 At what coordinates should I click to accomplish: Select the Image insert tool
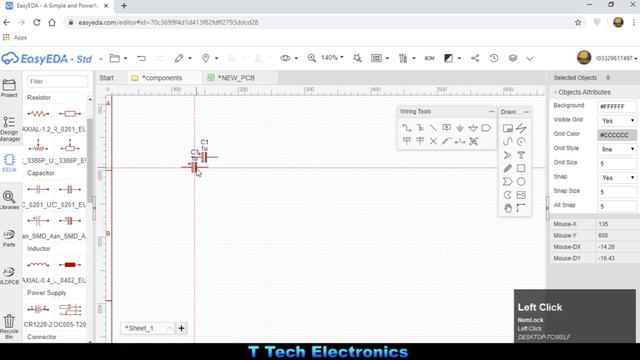coord(521,195)
